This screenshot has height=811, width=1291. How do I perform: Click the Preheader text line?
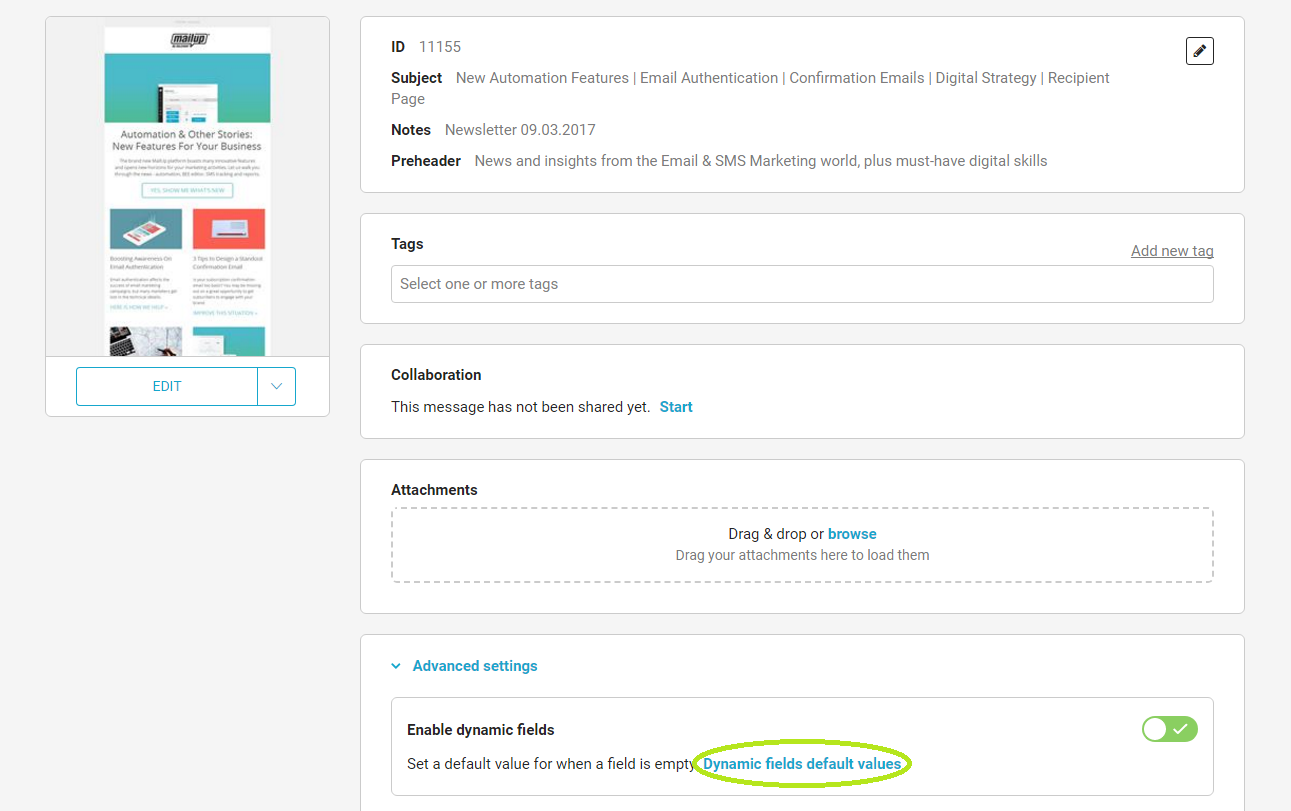tap(760, 161)
